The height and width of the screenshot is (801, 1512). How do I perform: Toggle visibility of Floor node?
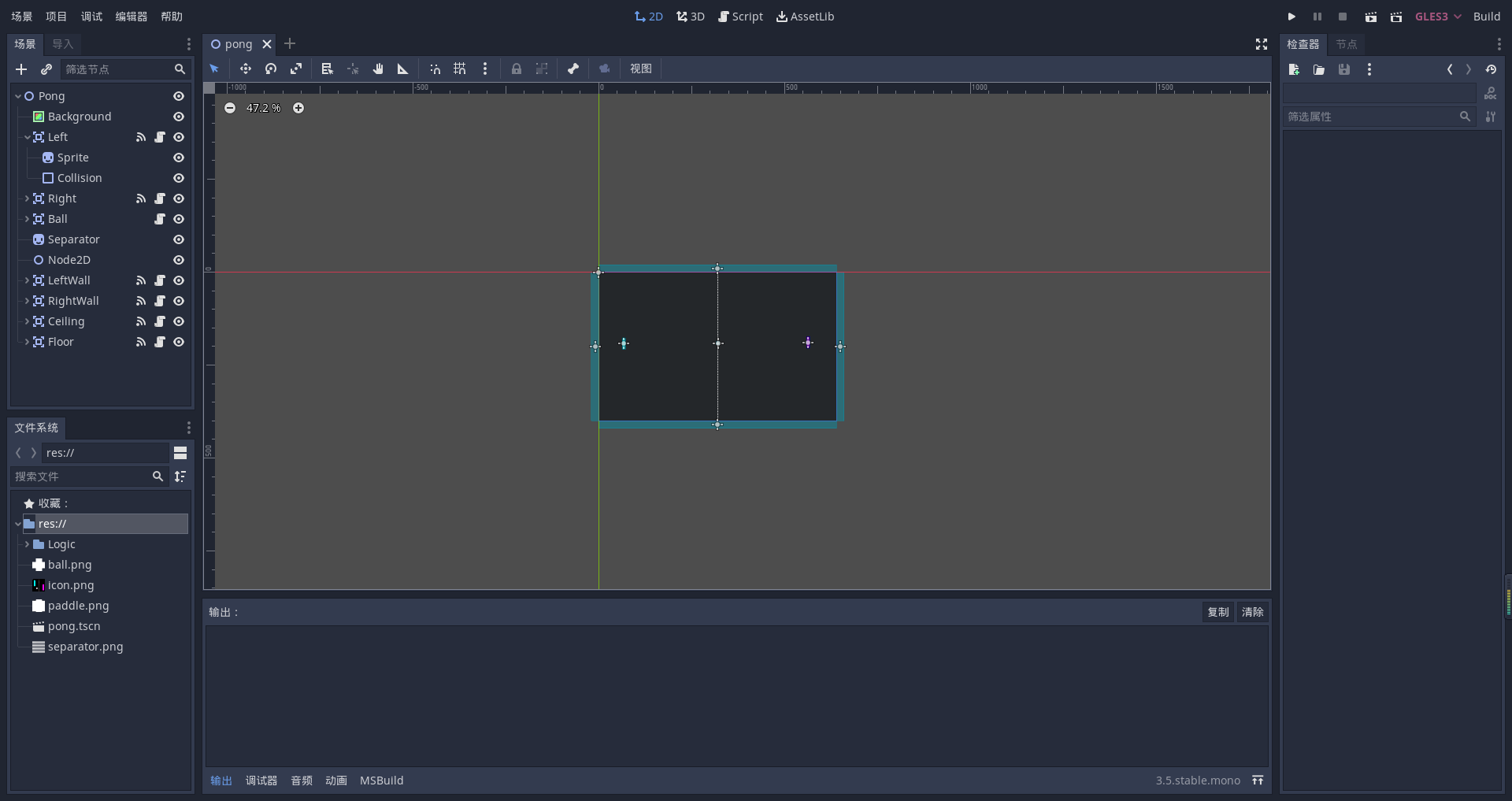pyautogui.click(x=179, y=342)
